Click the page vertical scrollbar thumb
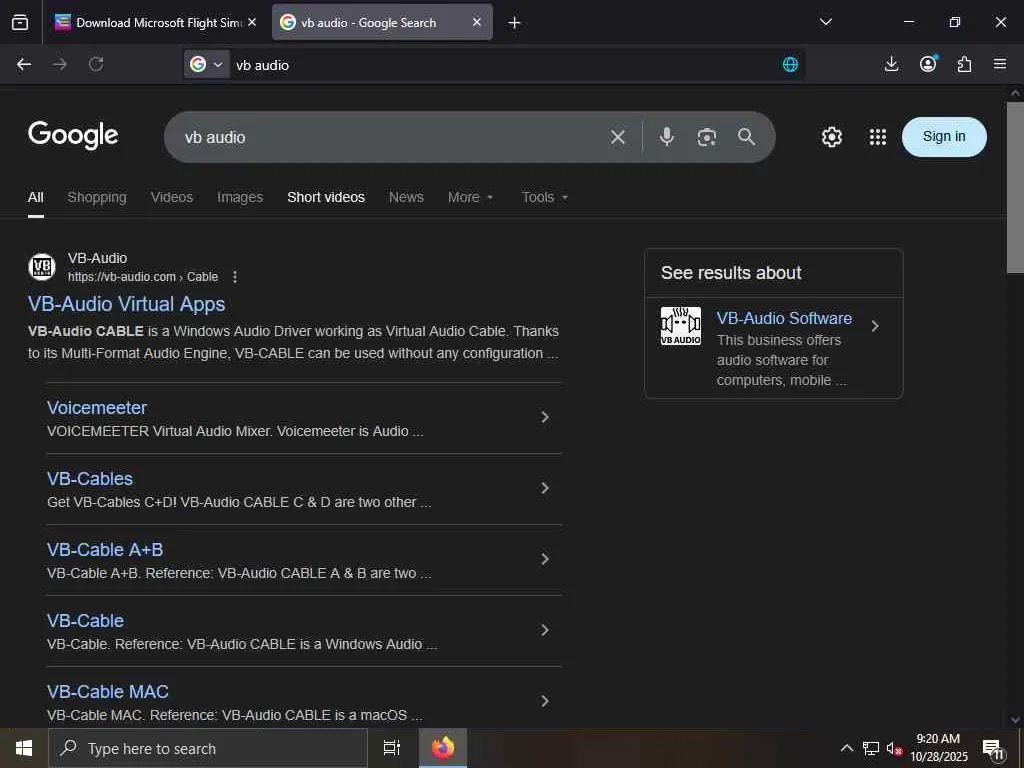 [x=1015, y=187]
